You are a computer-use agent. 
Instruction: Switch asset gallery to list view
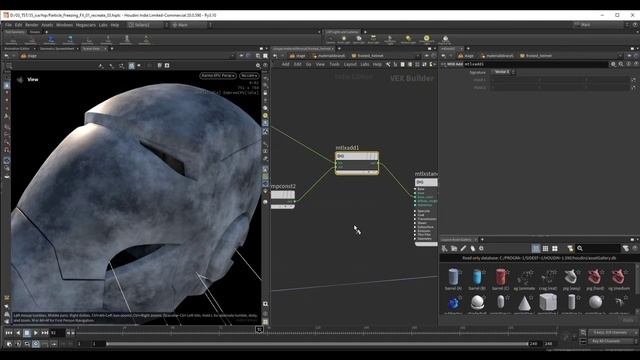click(536, 248)
